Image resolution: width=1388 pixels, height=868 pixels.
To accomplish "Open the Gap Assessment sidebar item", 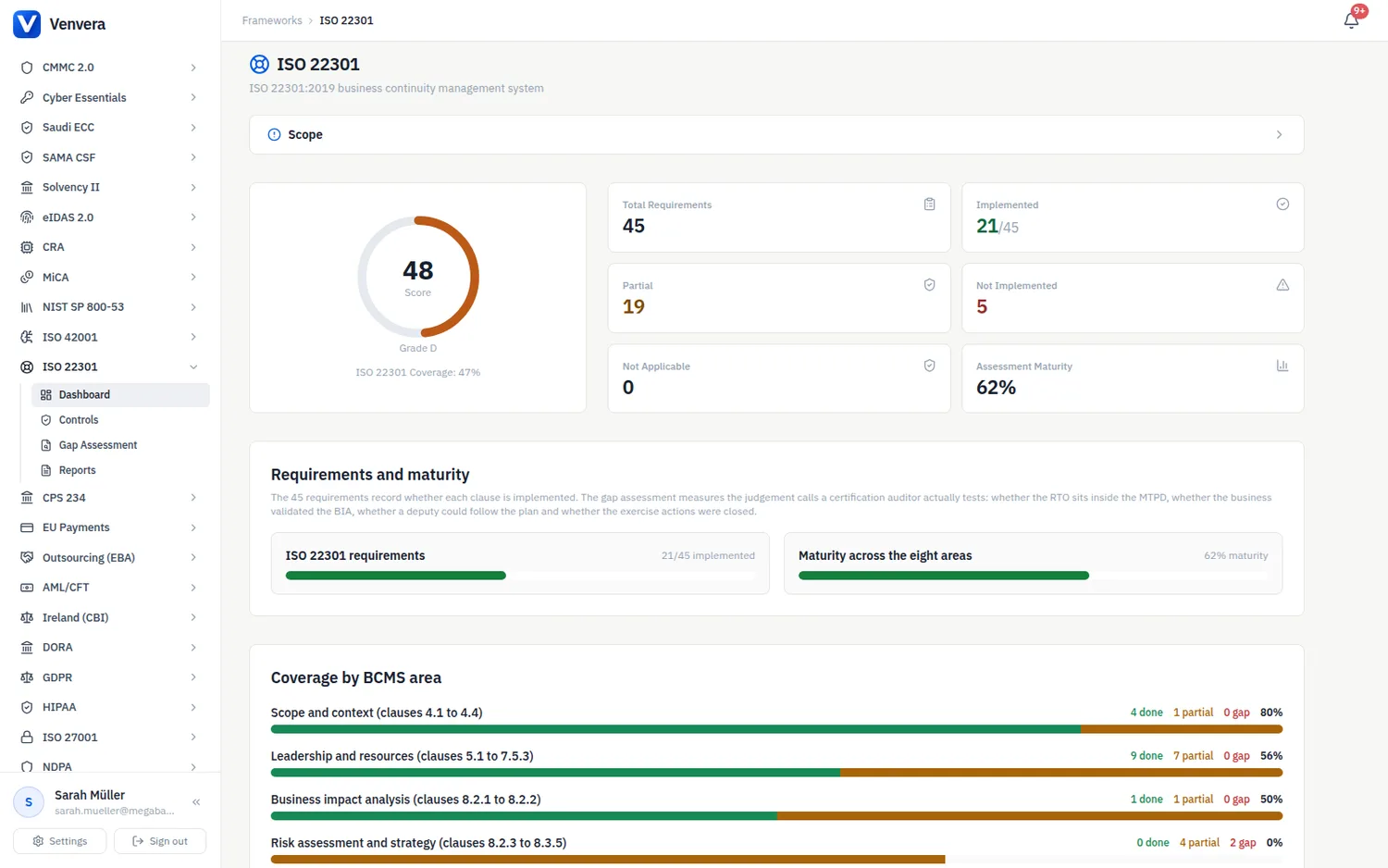I will click(x=120, y=445).
